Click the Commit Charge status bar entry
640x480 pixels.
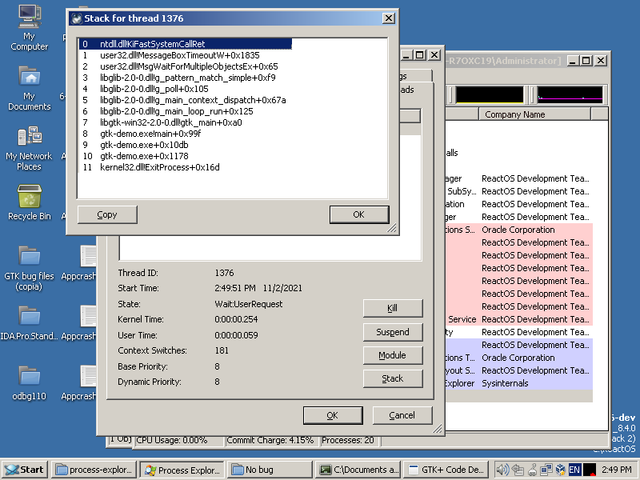tap(271, 441)
